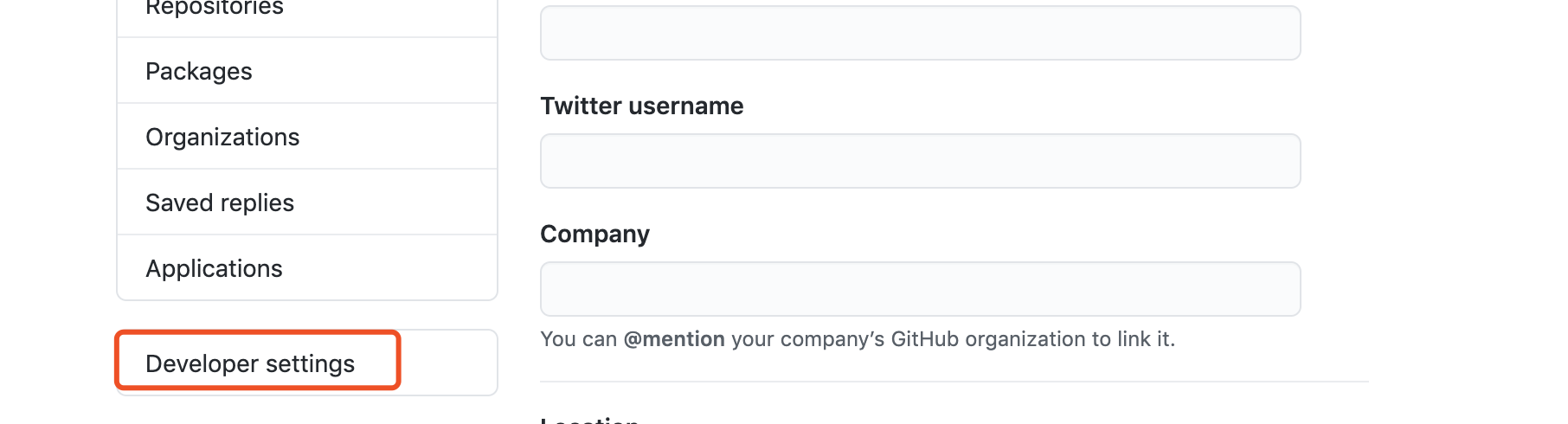Go to Organizations in the sidebar
The height and width of the screenshot is (424, 1568).
point(222,137)
